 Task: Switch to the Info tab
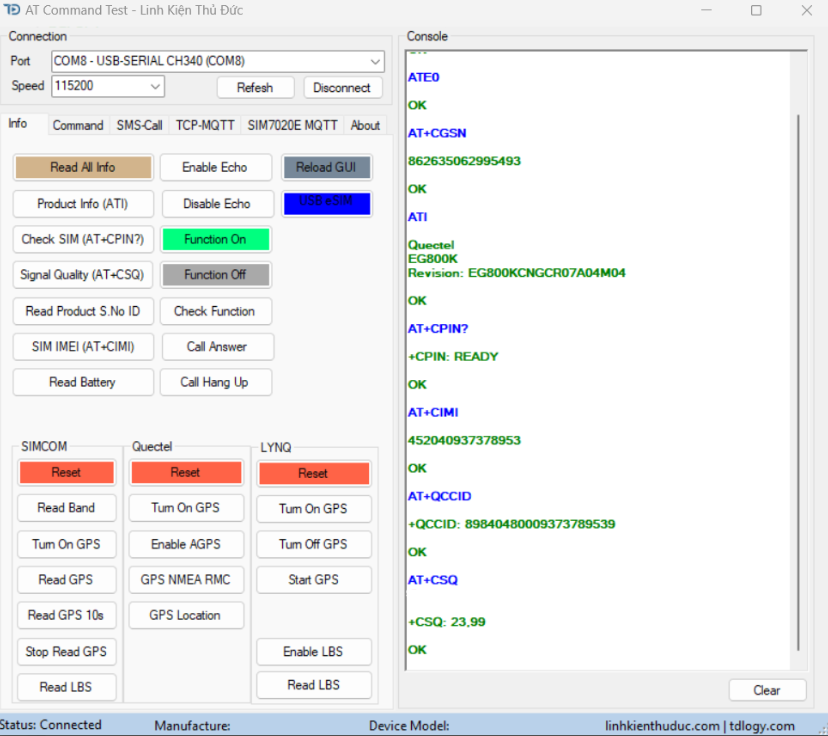[18, 124]
